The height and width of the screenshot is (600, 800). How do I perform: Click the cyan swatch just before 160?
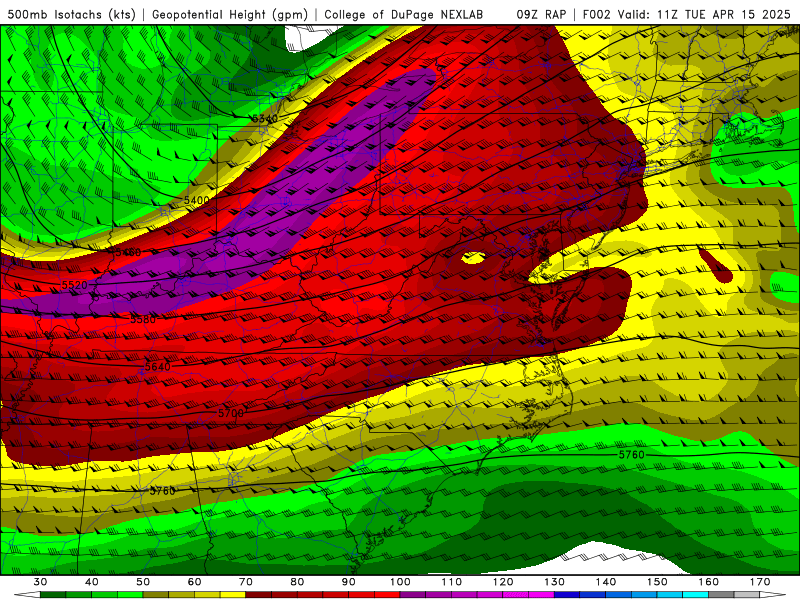pyautogui.click(x=696, y=595)
